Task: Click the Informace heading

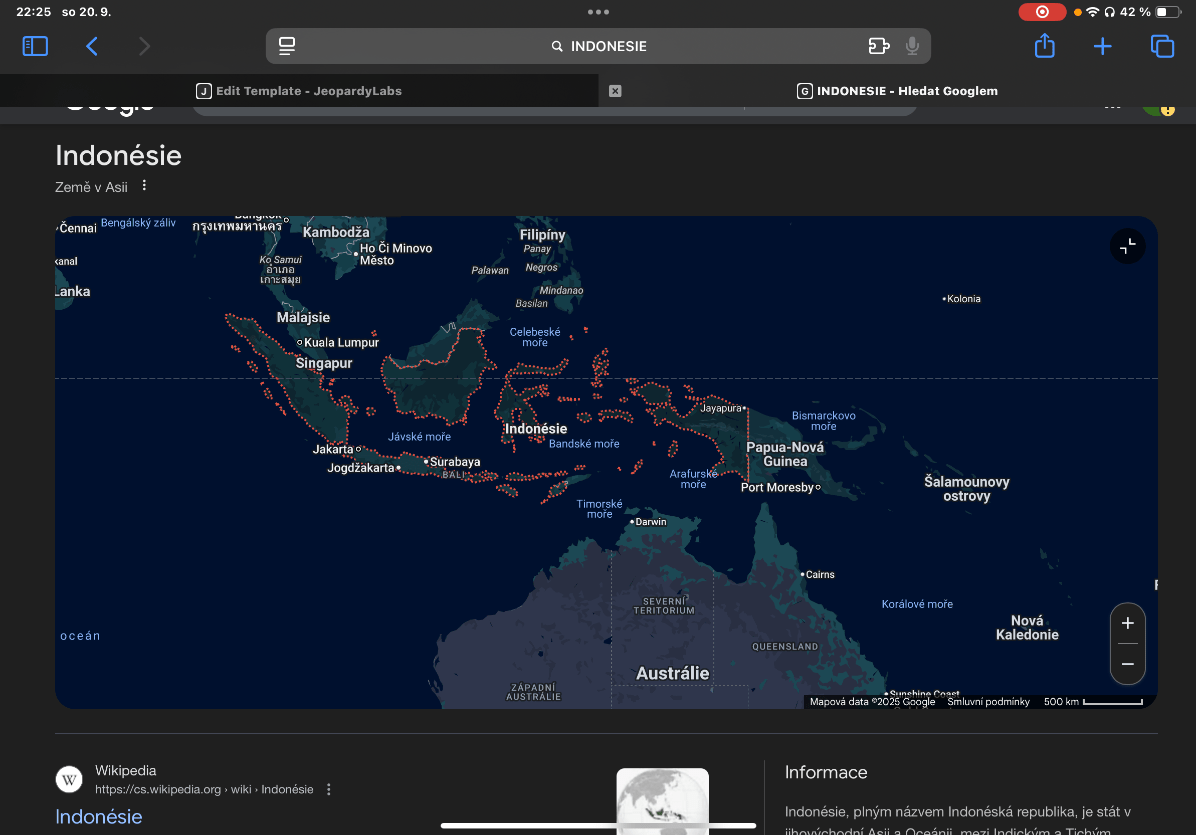Action: pos(825,772)
